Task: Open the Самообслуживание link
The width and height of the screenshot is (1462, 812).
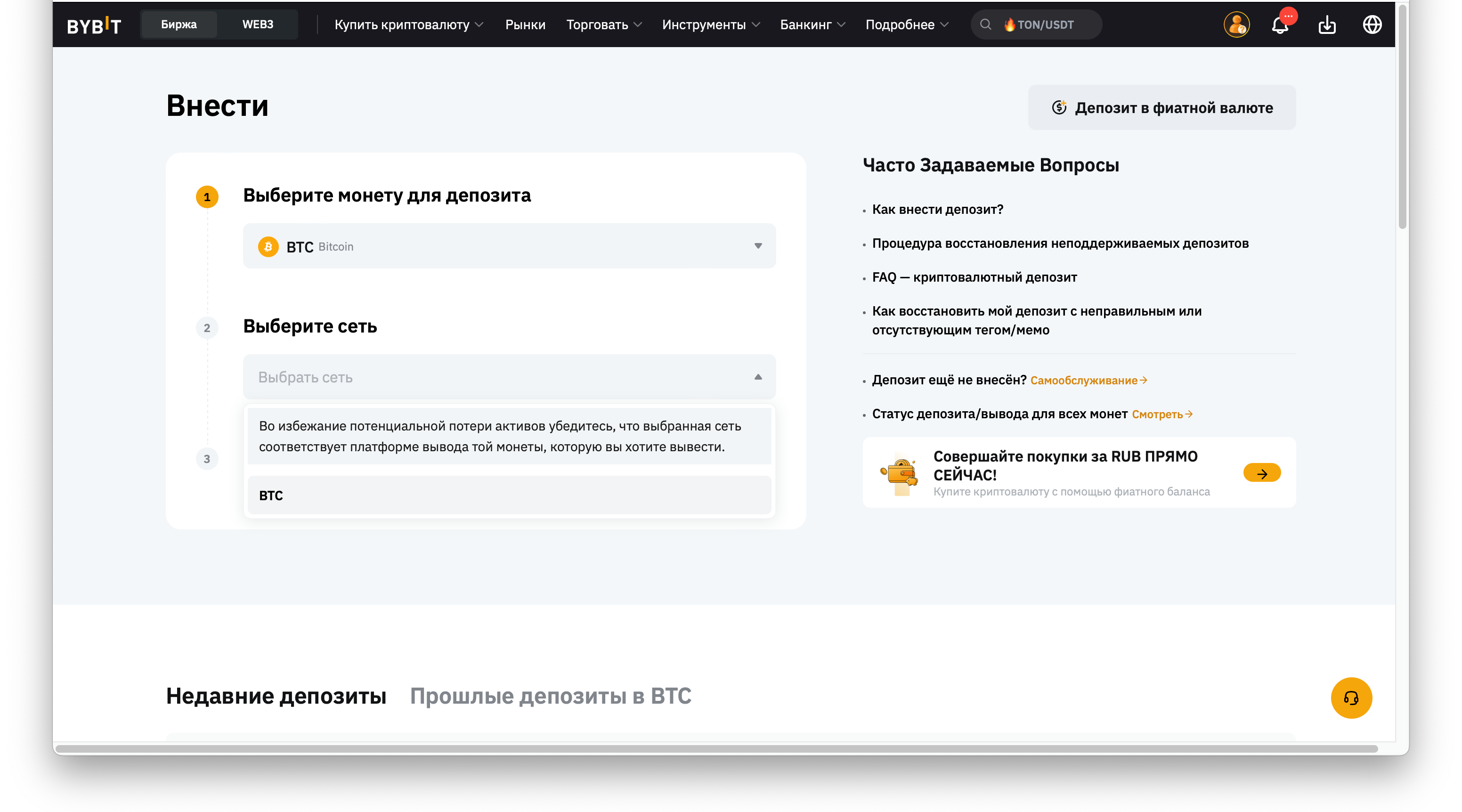Action: (1088, 381)
